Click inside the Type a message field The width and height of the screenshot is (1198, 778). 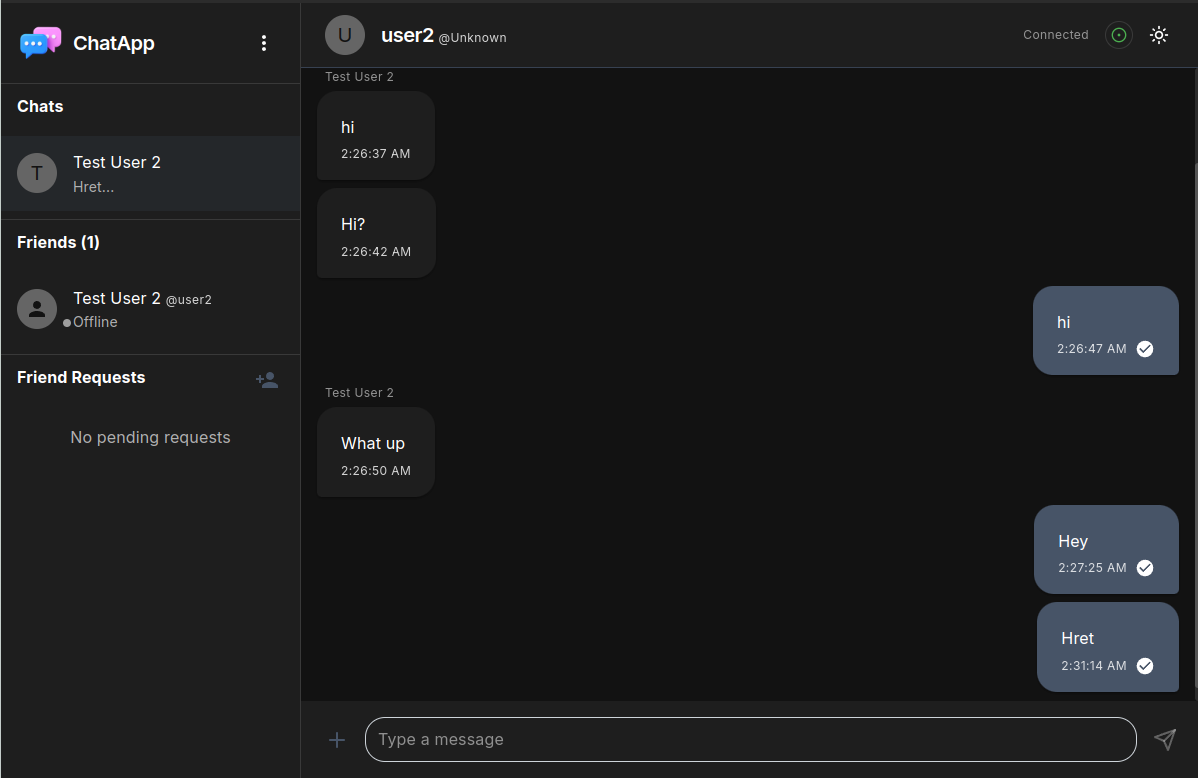pos(749,739)
